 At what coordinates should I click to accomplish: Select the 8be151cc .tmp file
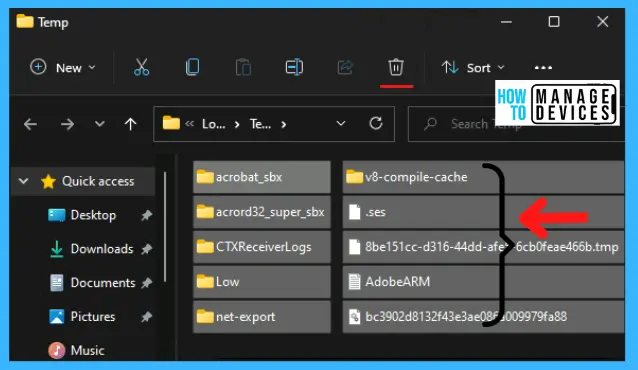(483, 247)
